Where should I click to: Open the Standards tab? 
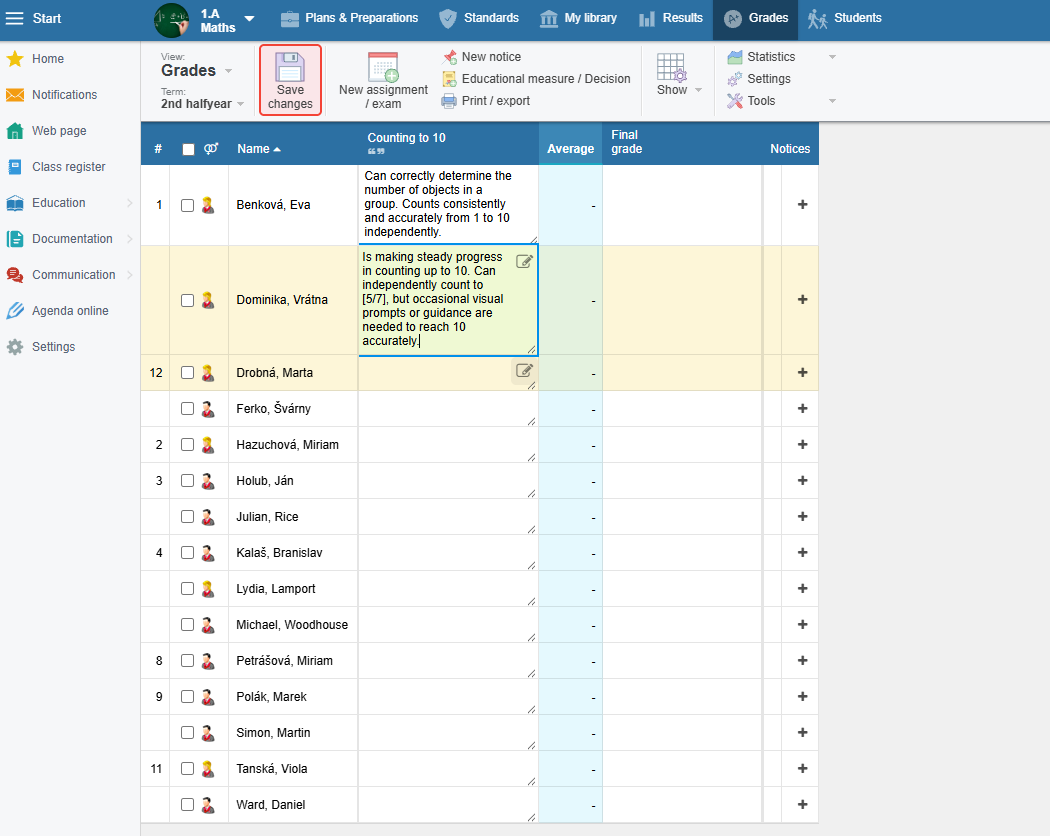pos(479,19)
